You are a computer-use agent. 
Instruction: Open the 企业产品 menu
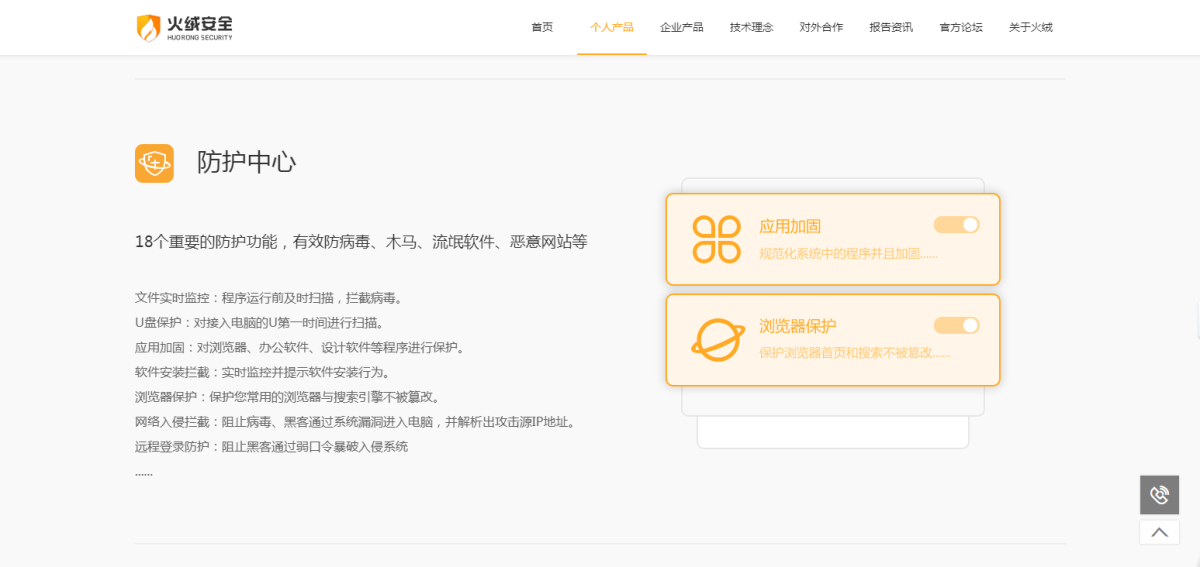point(681,27)
